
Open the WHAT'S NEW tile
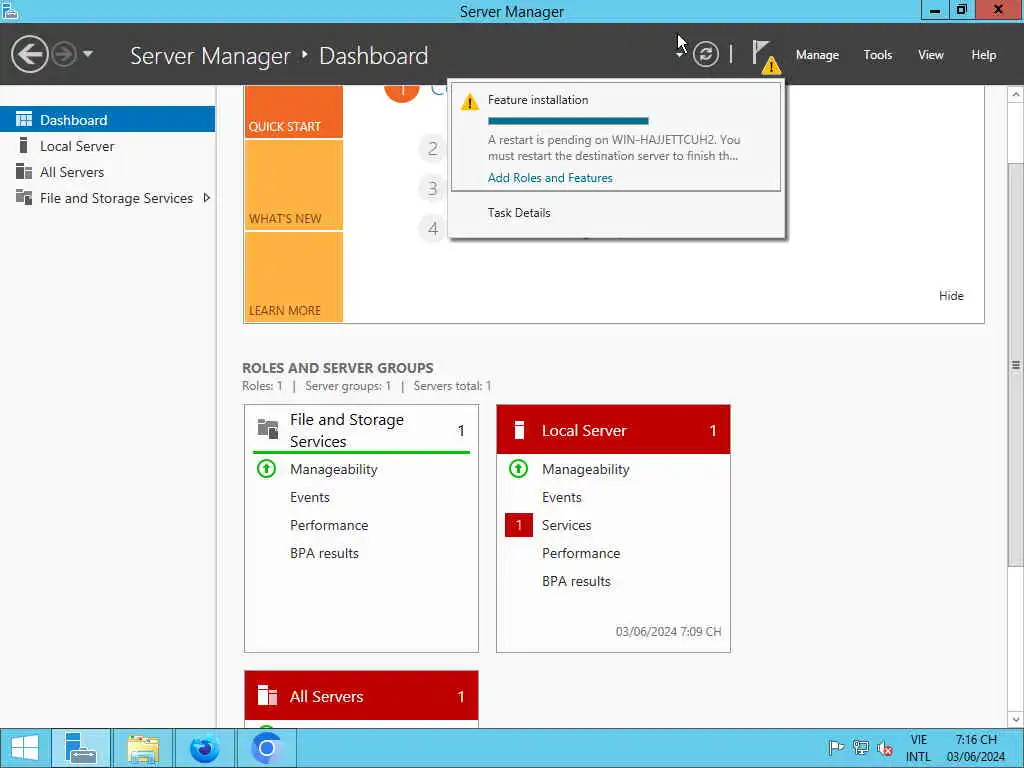294,185
